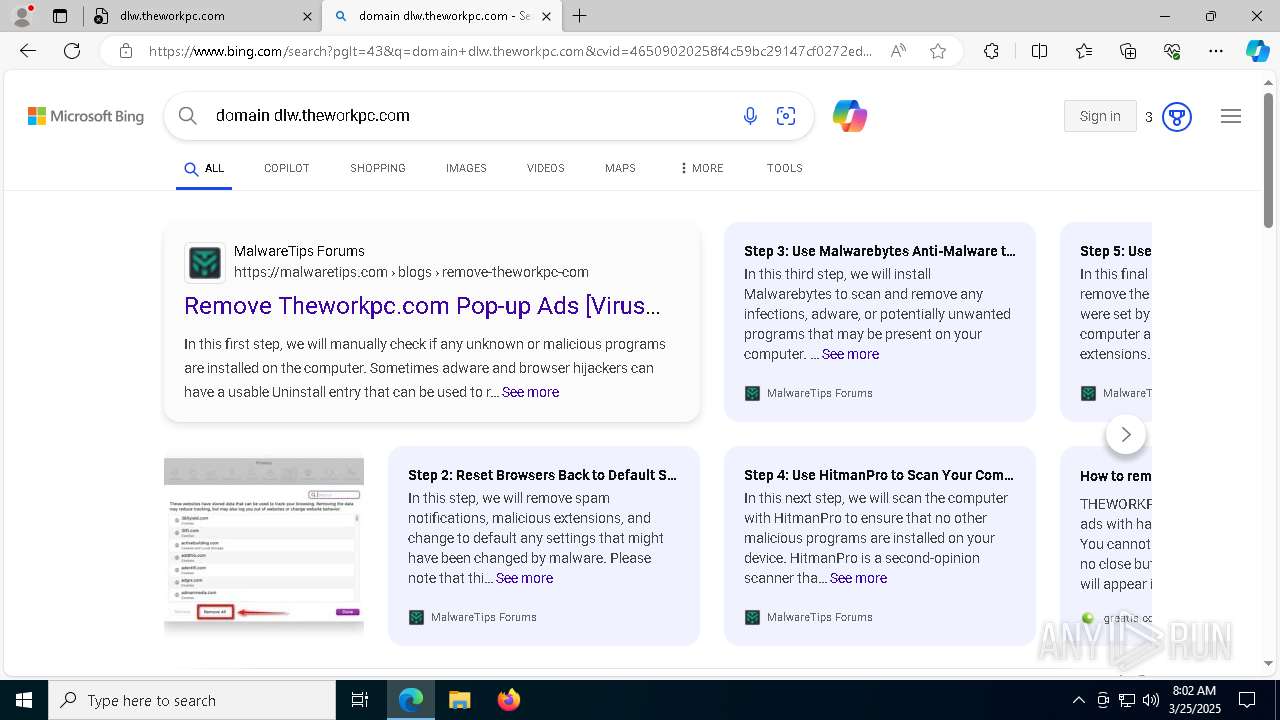Open MalwareTips Forums site icon
1280x720 pixels.
tap(205, 262)
